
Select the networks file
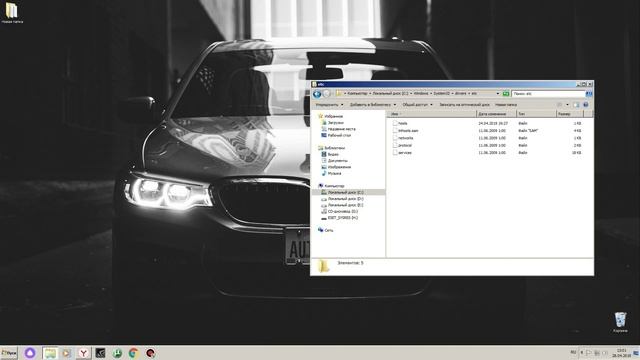point(403,138)
